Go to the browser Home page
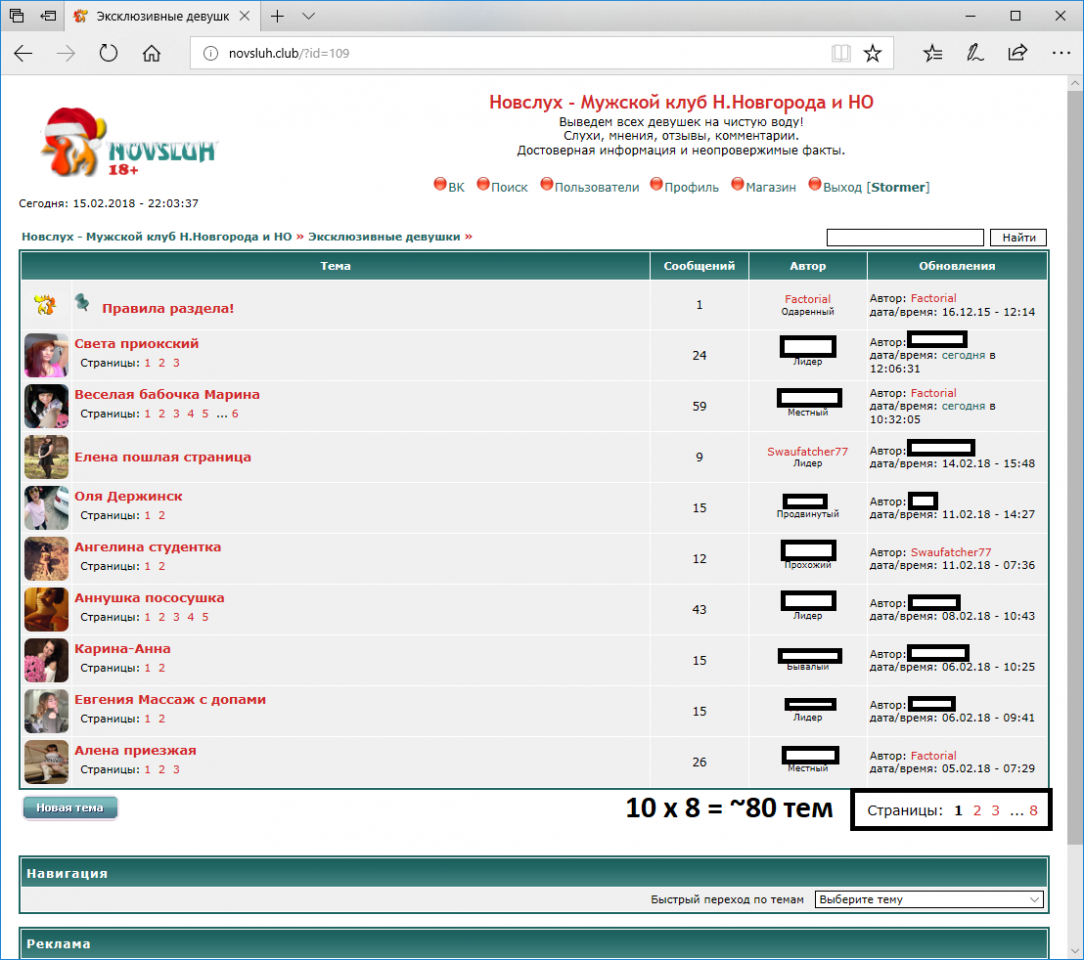Image resolution: width=1084 pixels, height=960 pixels. (151, 53)
